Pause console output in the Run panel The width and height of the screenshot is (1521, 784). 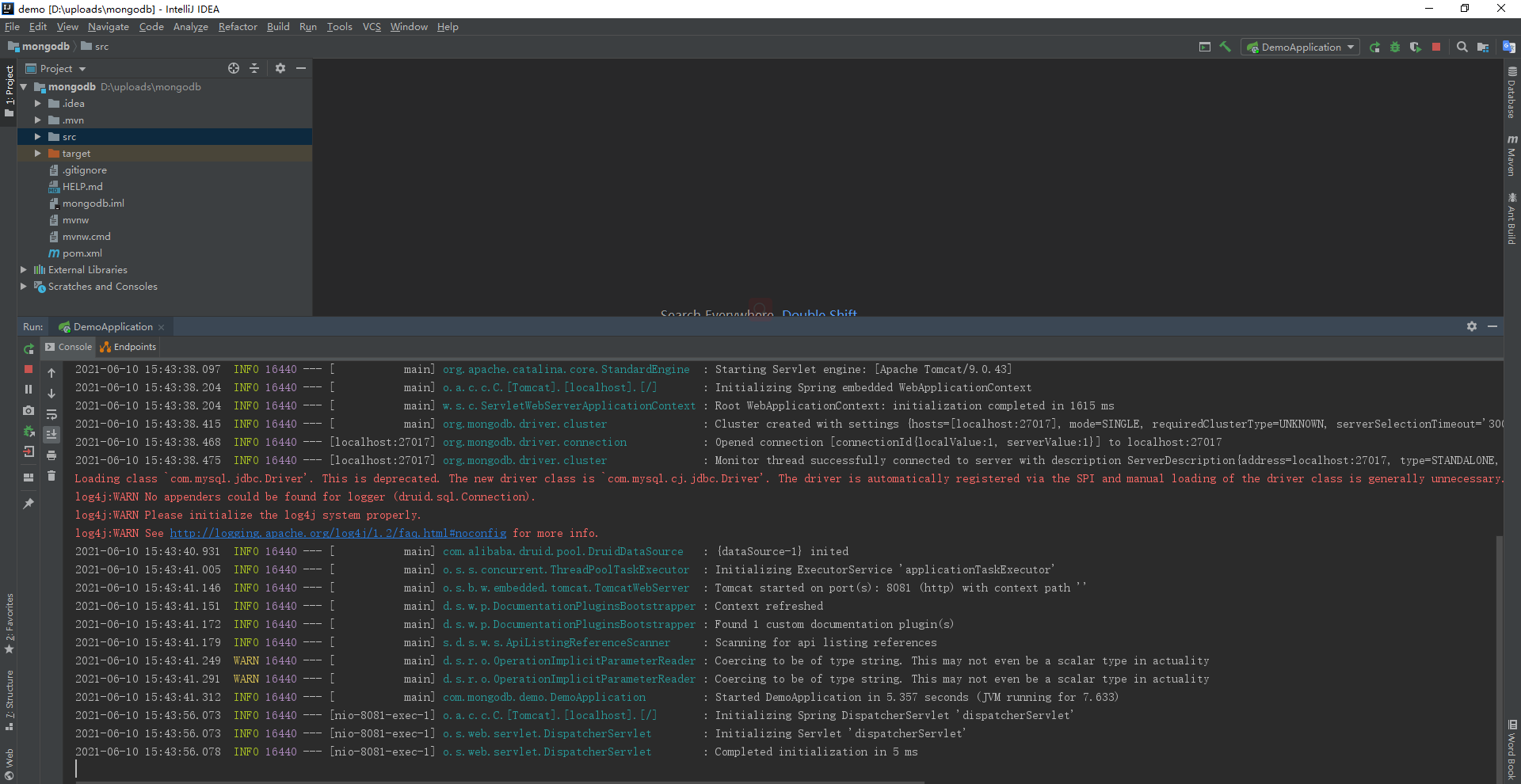click(x=29, y=390)
